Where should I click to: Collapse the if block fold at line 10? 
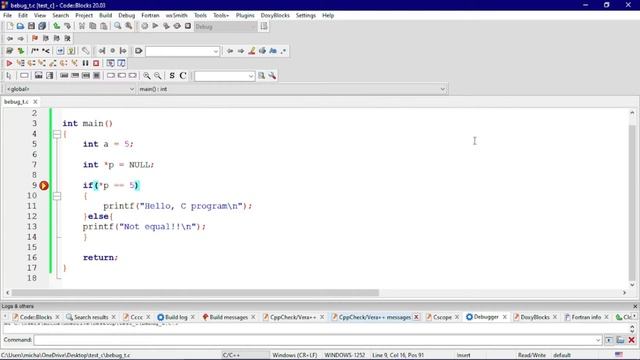pos(57,196)
